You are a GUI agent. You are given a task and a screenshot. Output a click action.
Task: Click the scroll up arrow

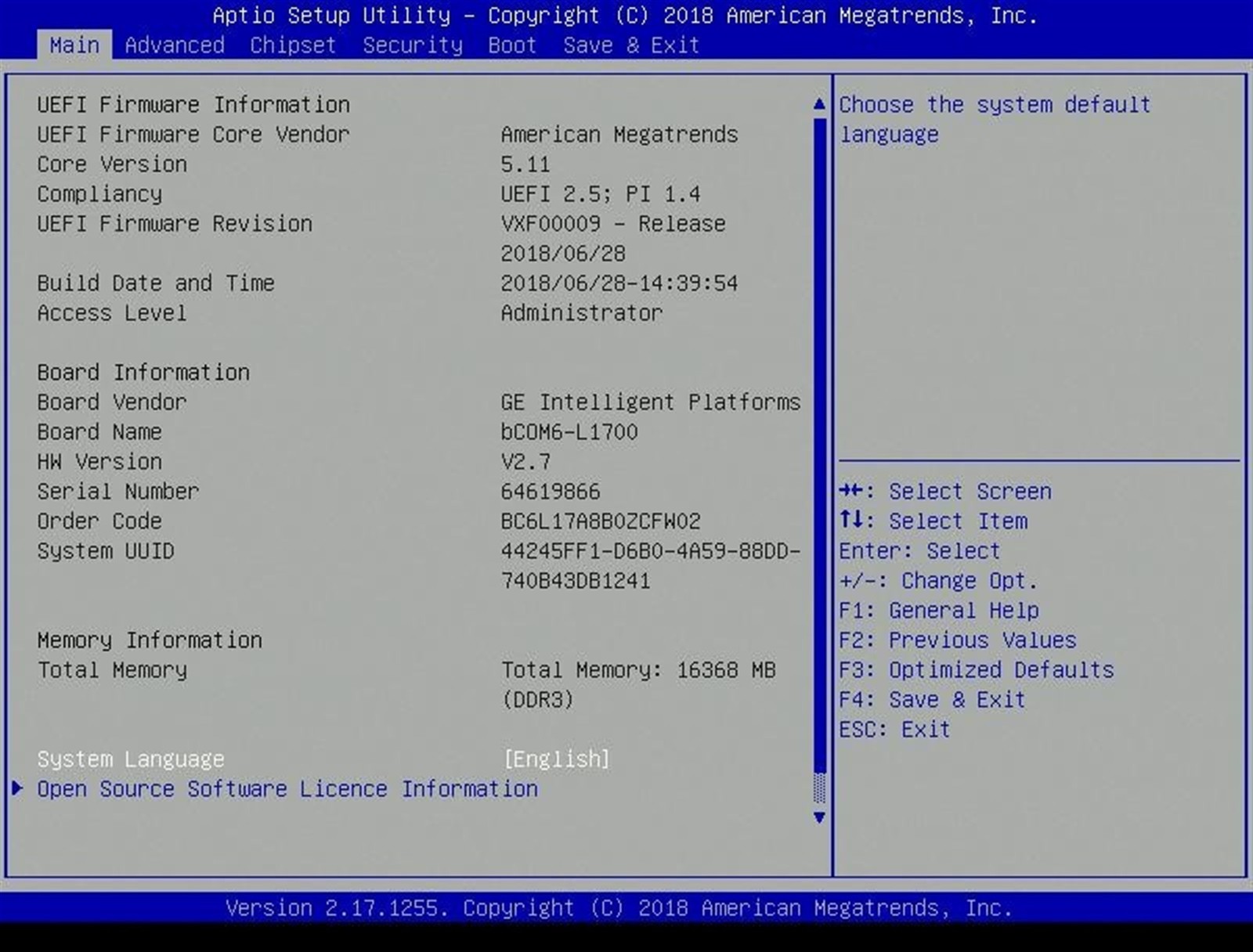click(x=819, y=103)
